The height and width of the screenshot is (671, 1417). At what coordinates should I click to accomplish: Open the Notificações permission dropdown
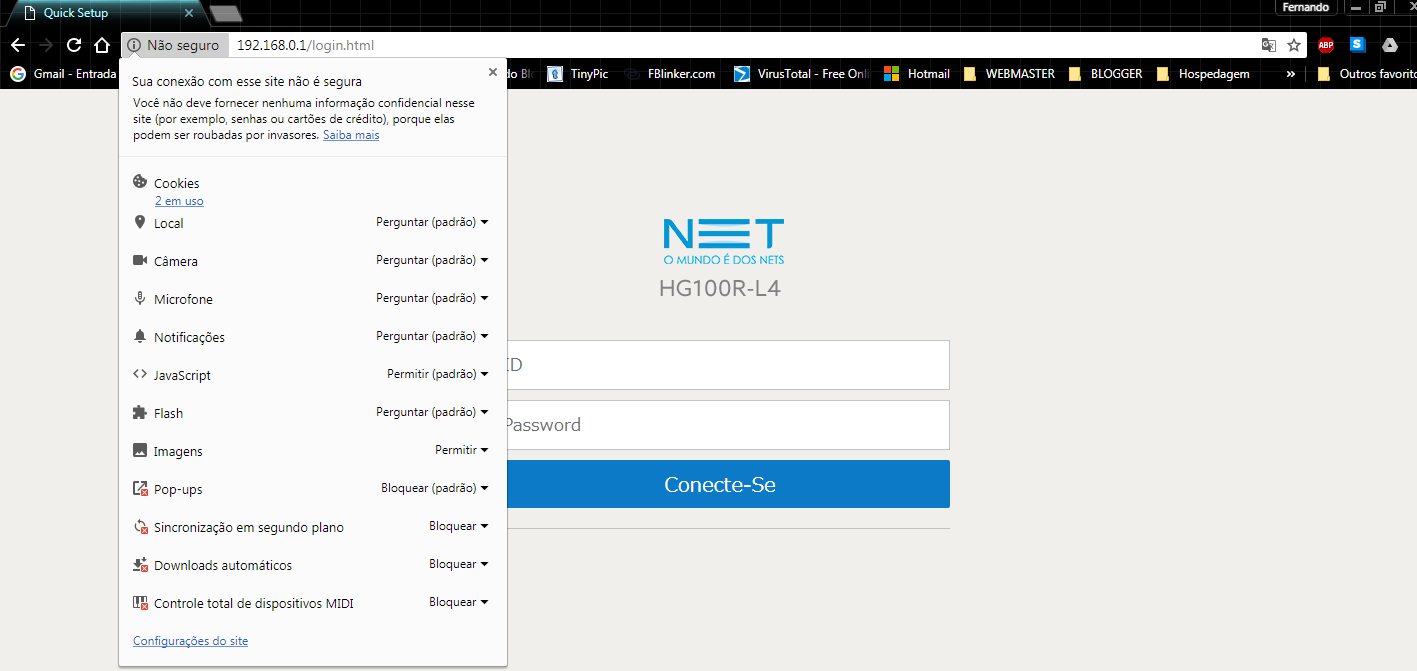point(432,336)
